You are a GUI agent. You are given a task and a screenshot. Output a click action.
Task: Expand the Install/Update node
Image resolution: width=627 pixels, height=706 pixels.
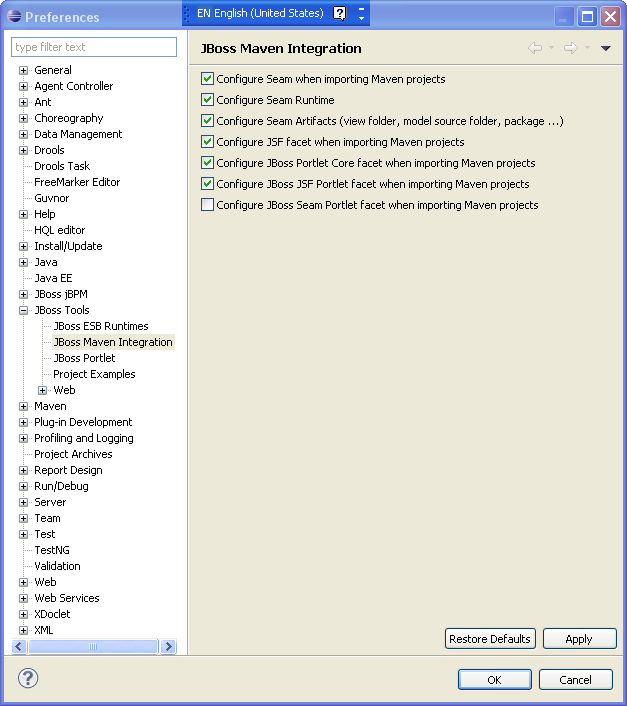point(23,246)
